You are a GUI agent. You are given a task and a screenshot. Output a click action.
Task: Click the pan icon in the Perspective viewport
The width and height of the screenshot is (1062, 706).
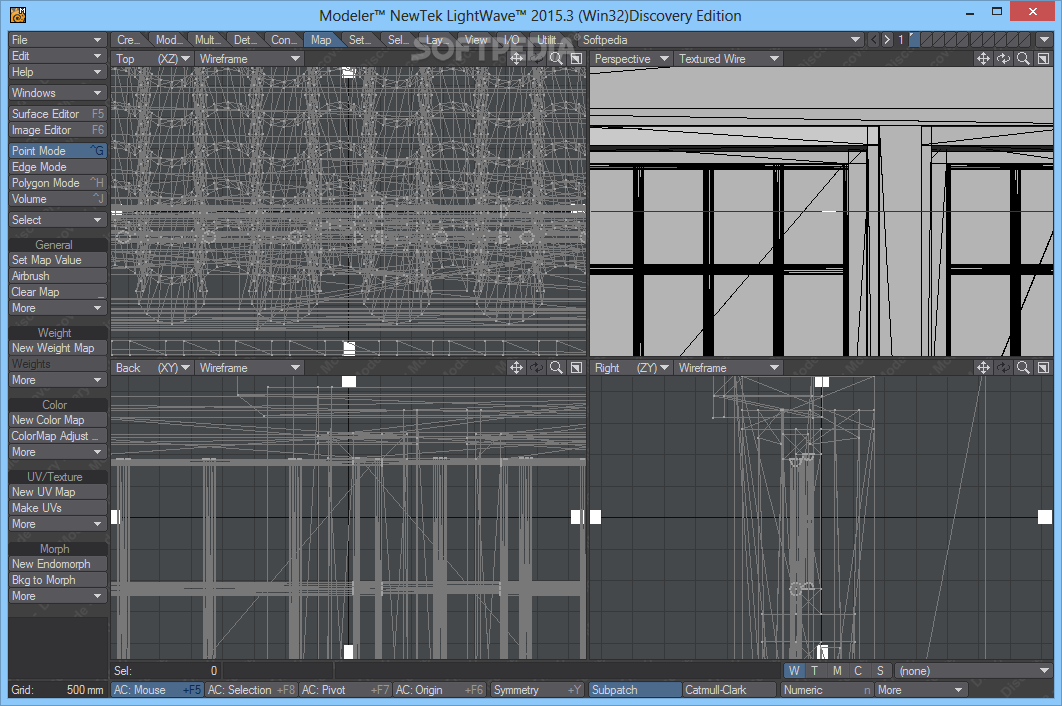click(983, 59)
